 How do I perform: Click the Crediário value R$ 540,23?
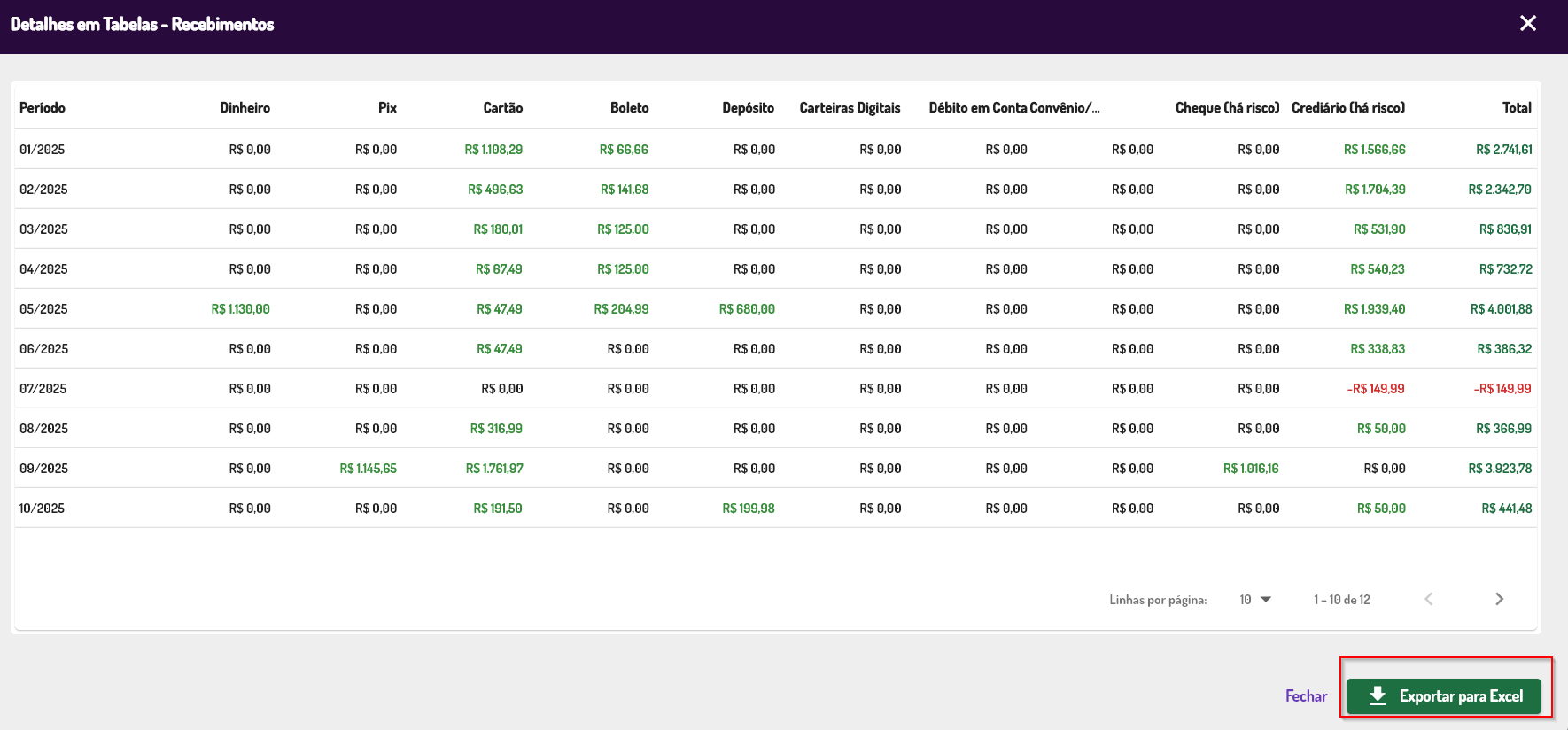pyautogui.click(x=1378, y=269)
